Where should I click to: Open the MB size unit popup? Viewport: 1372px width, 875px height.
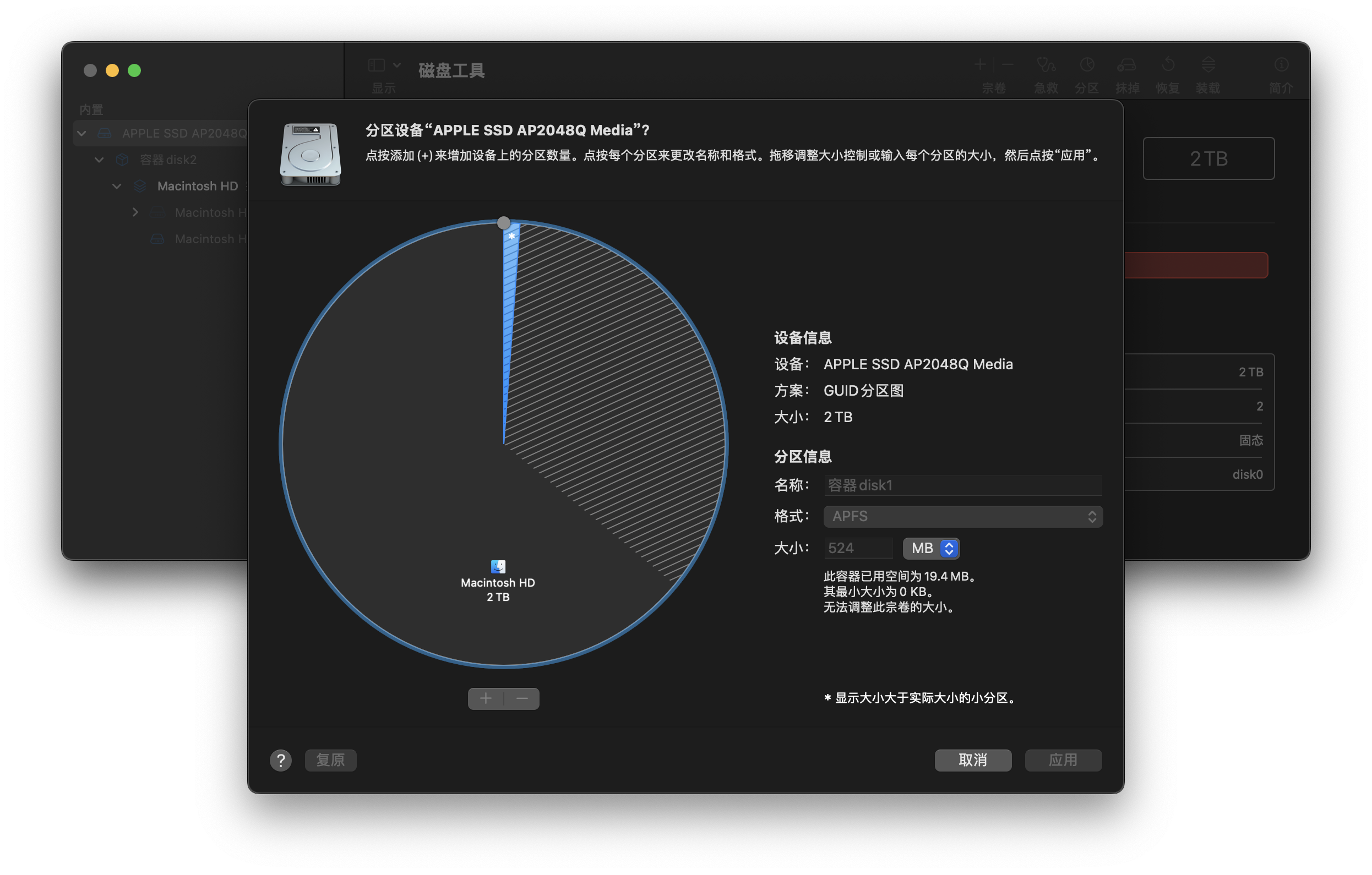coord(931,548)
